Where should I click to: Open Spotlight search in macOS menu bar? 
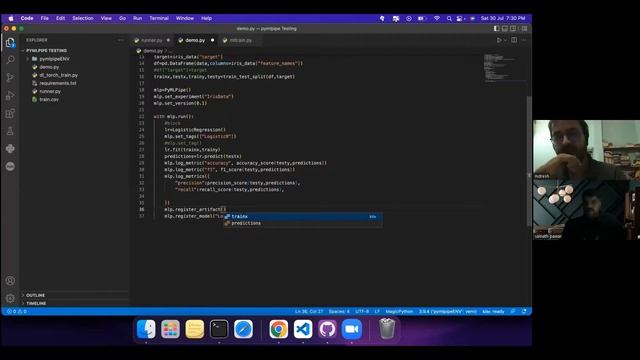click(449, 18)
